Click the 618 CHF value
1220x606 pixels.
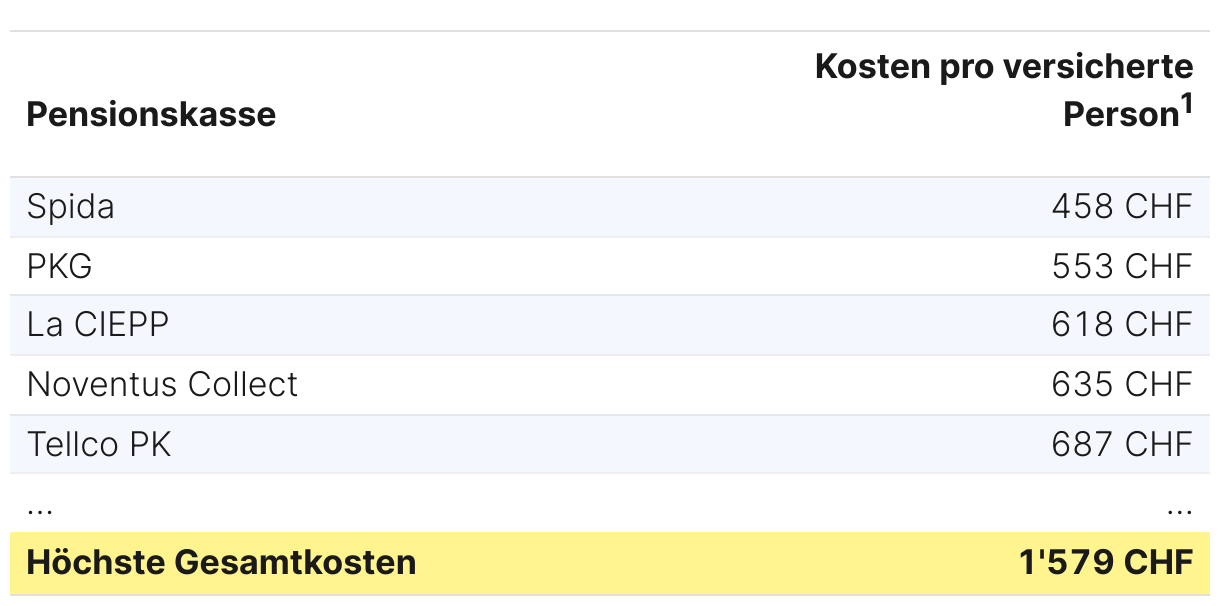point(1122,325)
